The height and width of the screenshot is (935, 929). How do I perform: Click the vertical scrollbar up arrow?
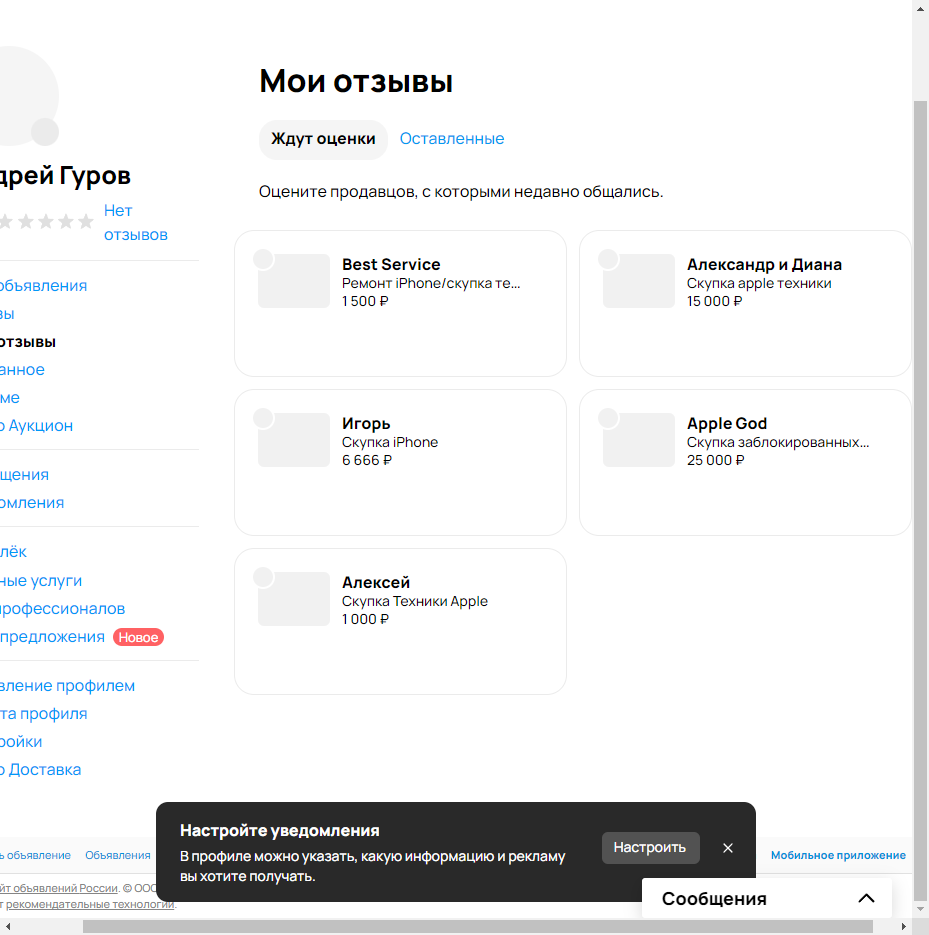coord(921,9)
